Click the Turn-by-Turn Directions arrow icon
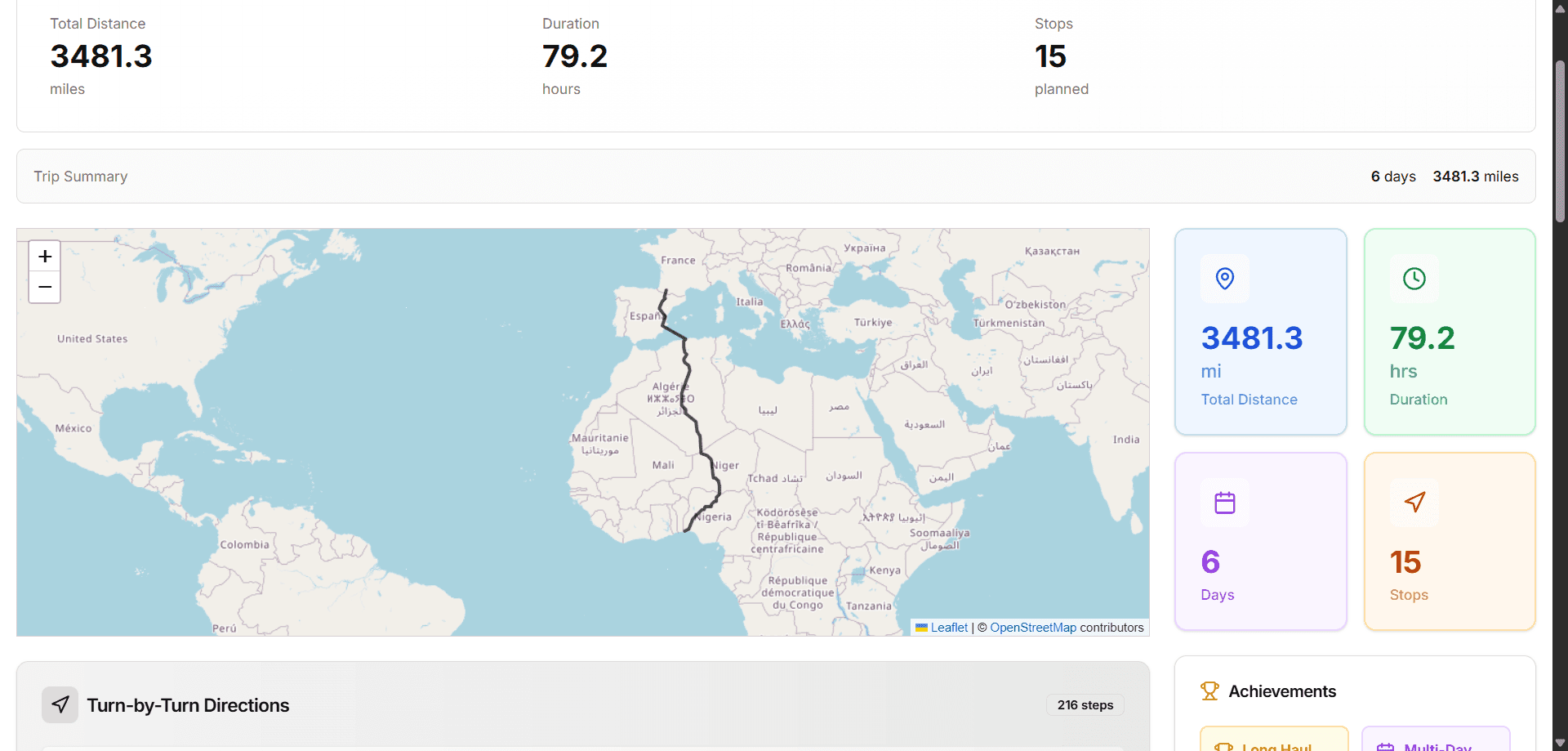 (60, 704)
